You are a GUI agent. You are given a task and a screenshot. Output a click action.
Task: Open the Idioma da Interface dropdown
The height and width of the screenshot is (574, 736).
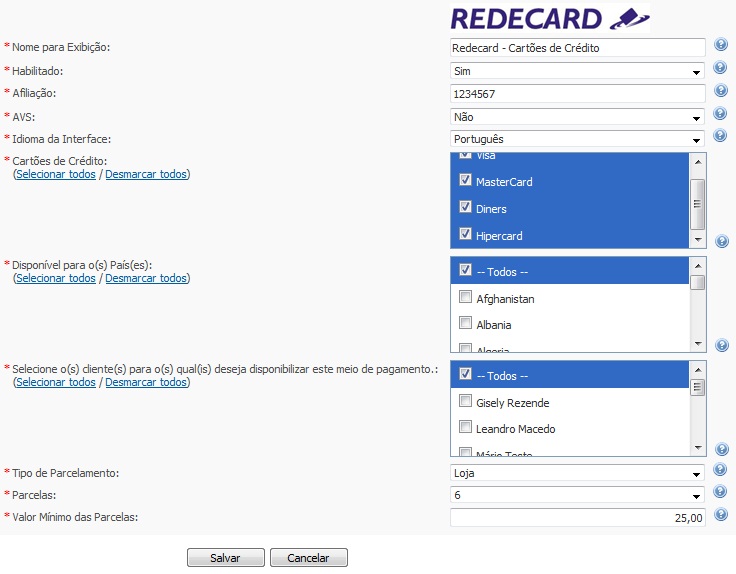[x=577, y=139]
